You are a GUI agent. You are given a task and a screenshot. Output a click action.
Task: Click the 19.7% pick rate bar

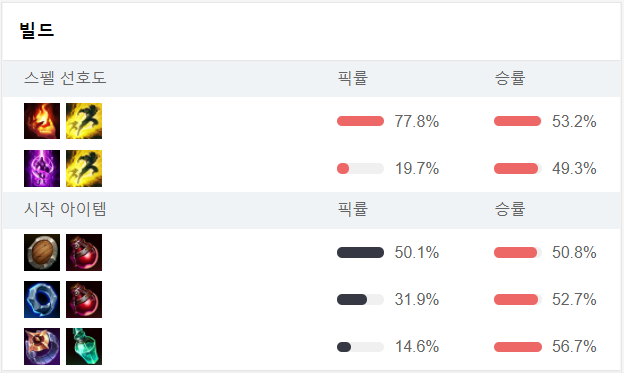click(361, 168)
